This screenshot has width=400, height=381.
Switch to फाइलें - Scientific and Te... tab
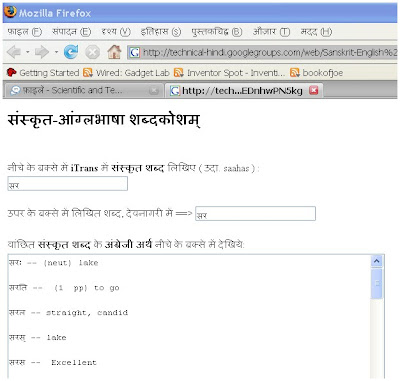(x=83, y=90)
